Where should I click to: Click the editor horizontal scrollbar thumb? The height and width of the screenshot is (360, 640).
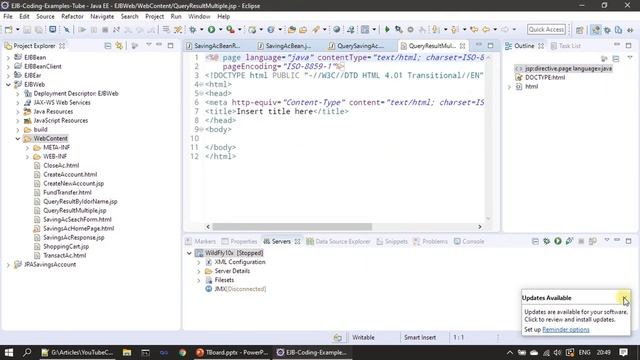[x=292, y=227]
